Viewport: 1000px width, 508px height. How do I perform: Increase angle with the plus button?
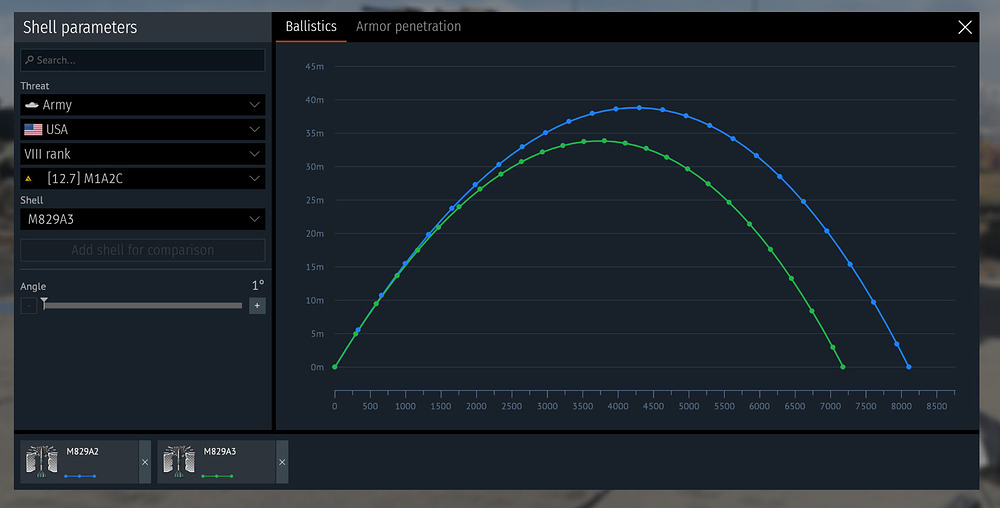(257, 306)
